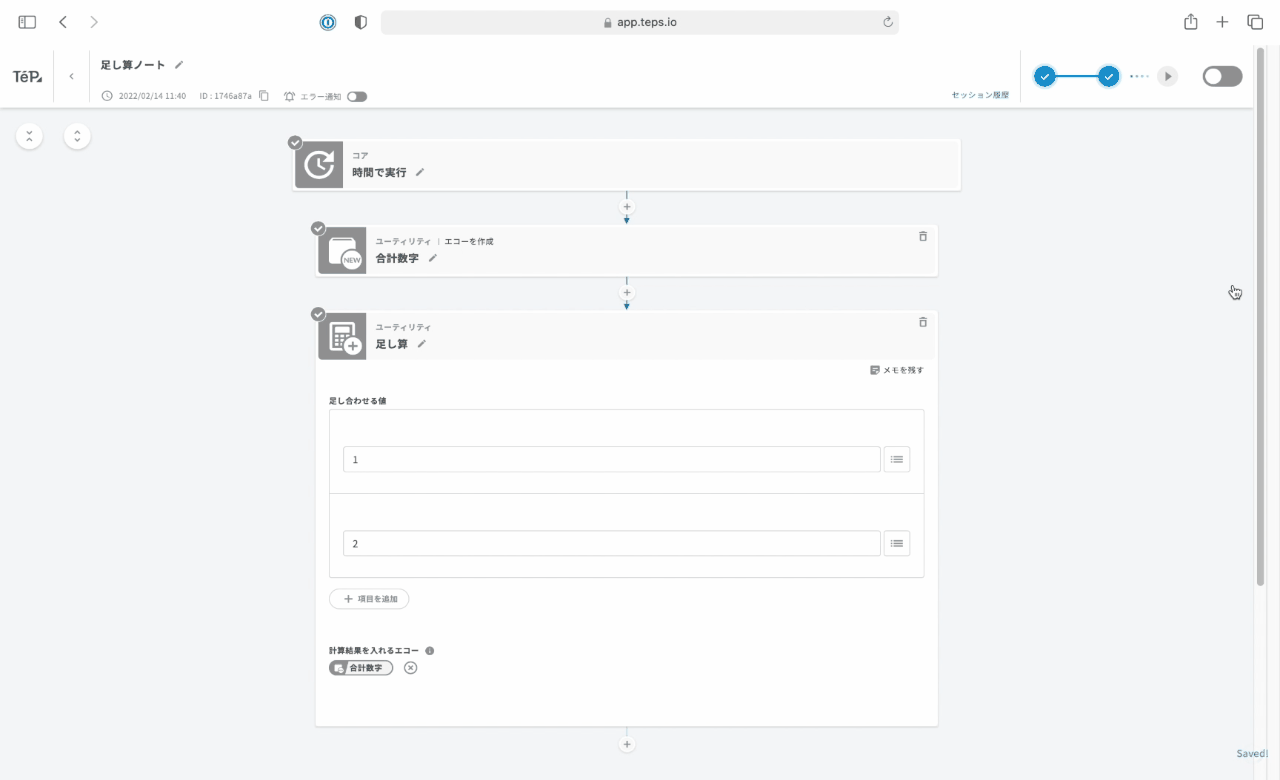Open list picker for first value field
Screen dimensions: 1280x780
click(x=896, y=459)
